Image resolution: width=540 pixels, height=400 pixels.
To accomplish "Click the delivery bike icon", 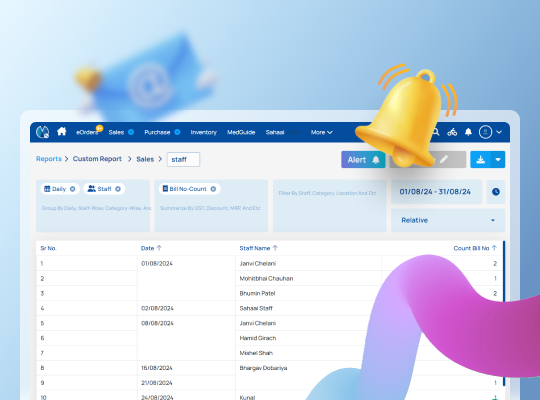I will [x=452, y=132].
